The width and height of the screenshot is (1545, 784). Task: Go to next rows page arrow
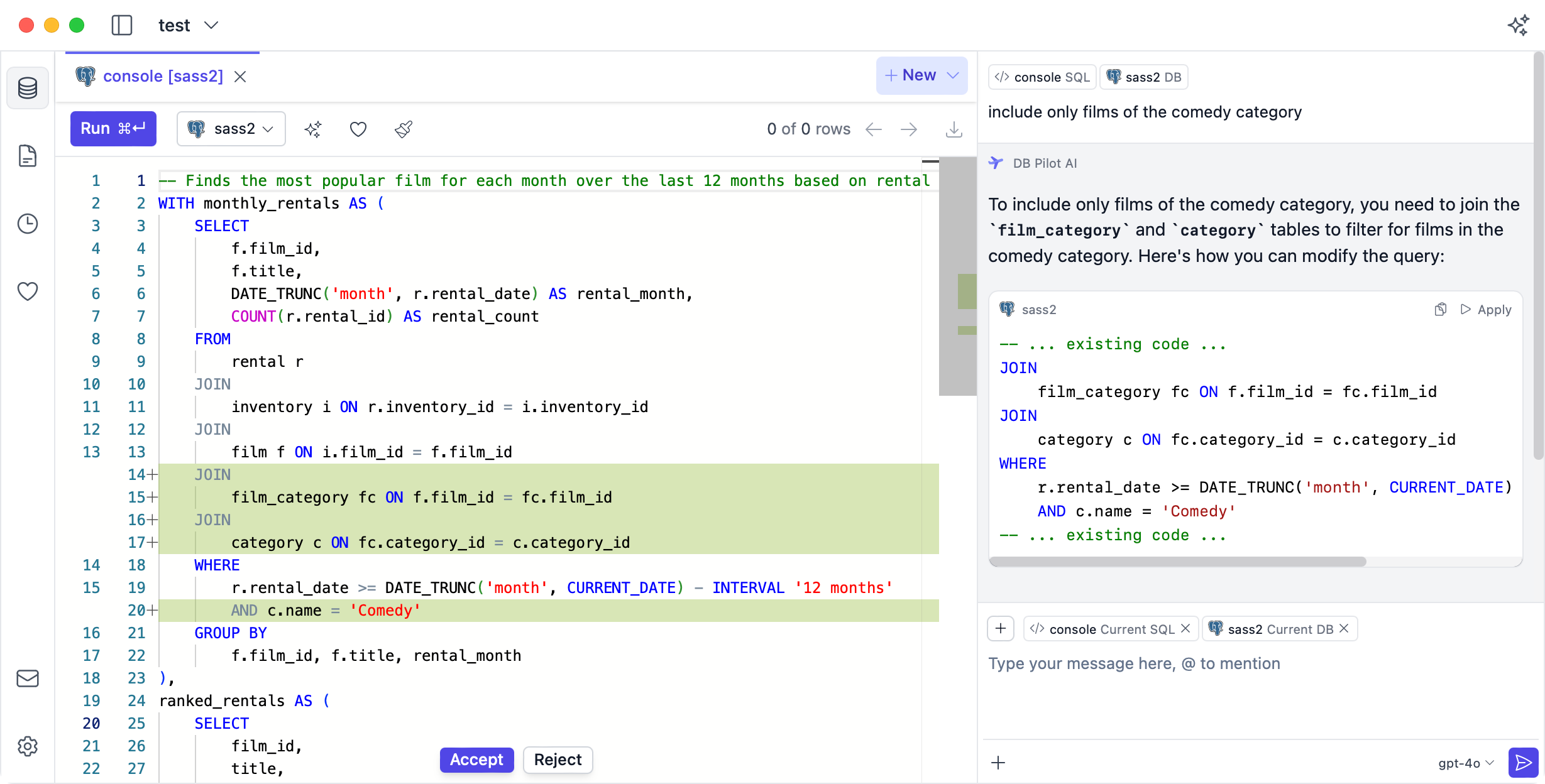coord(909,129)
